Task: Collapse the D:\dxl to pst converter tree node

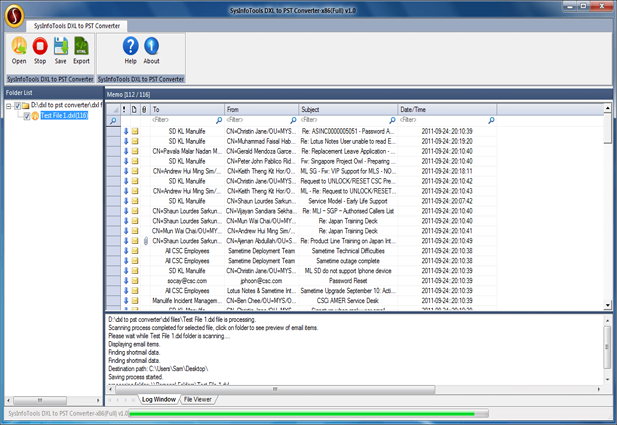Action: [x=9, y=106]
